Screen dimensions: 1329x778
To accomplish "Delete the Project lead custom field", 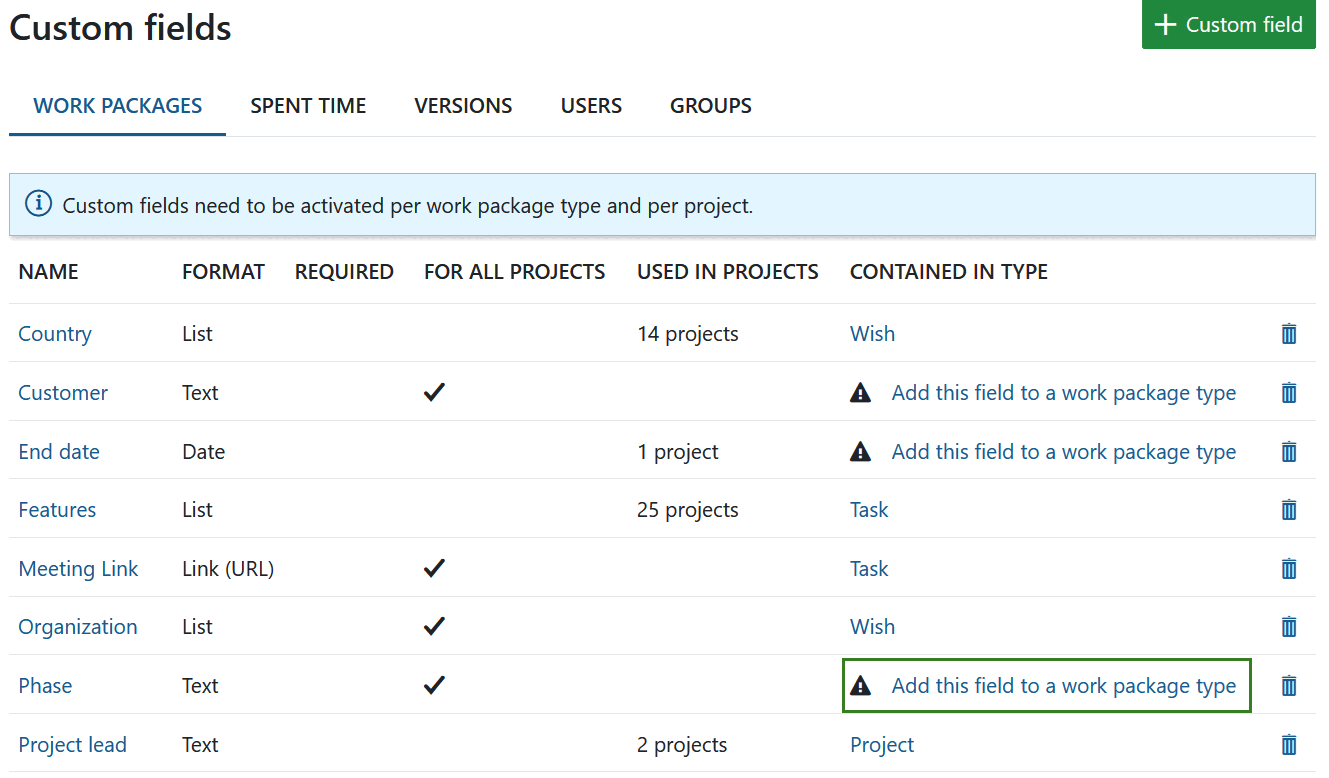I will [x=1288, y=744].
